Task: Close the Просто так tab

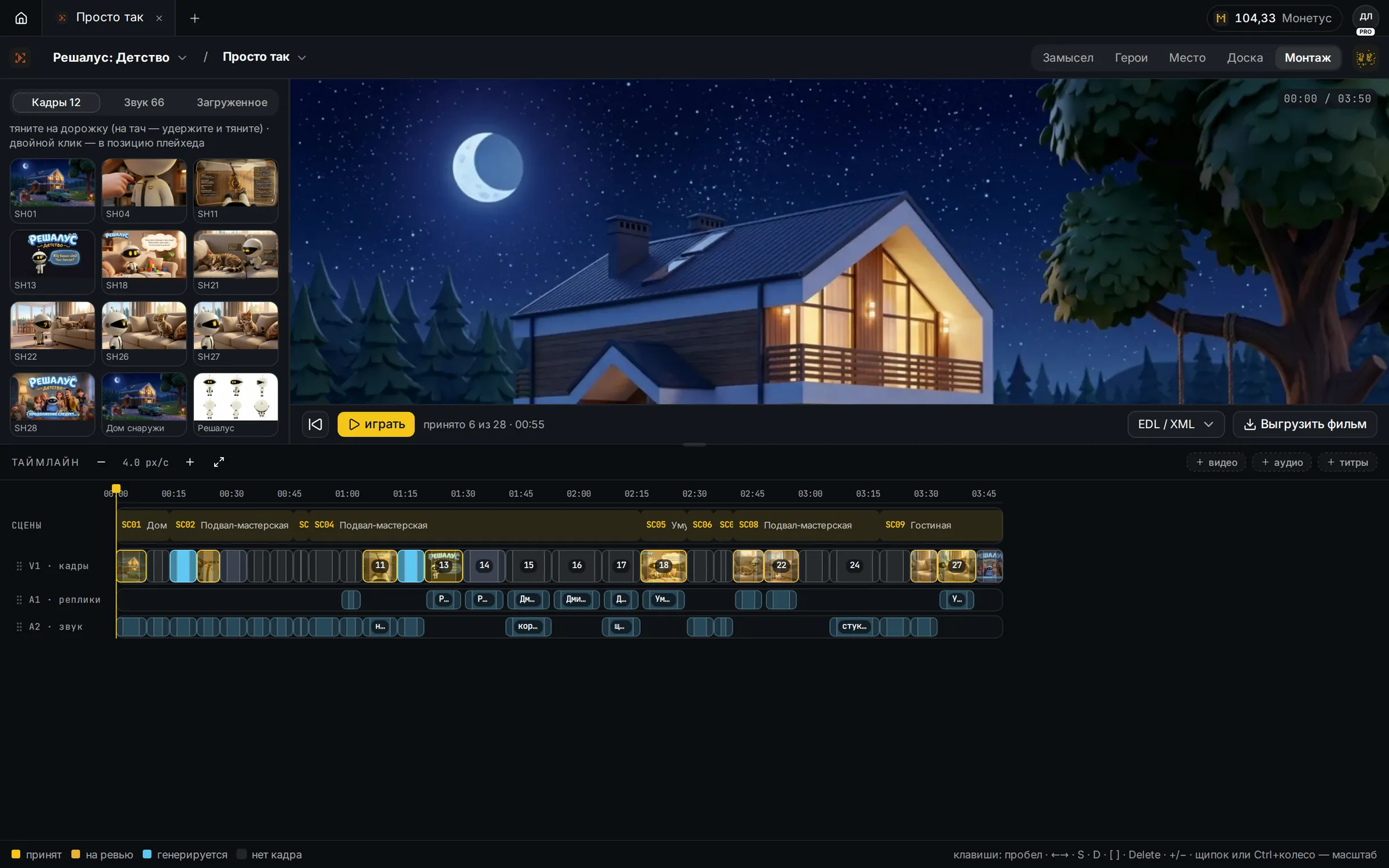Action: tap(159, 18)
